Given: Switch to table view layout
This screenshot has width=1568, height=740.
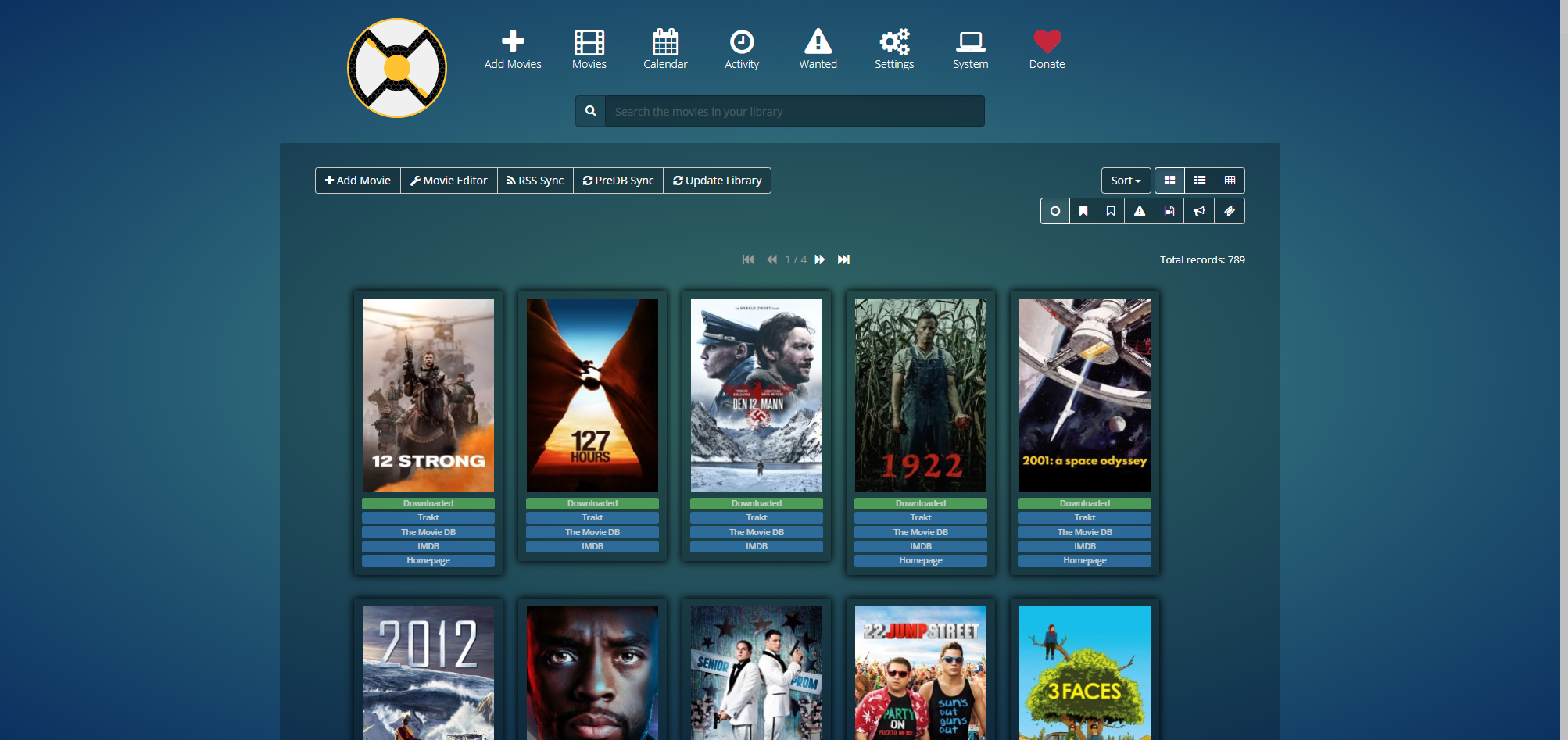Looking at the screenshot, I should (x=1230, y=181).
